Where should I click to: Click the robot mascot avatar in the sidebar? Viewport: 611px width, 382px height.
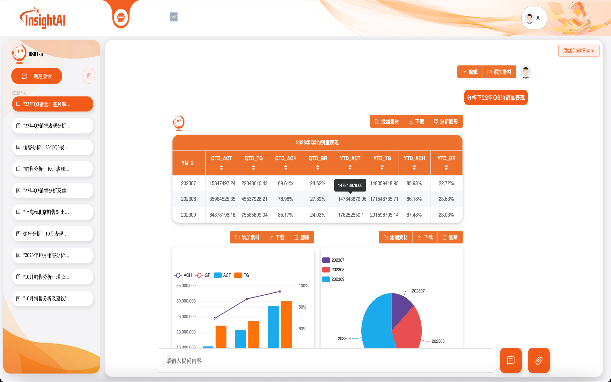coord(19,53)
